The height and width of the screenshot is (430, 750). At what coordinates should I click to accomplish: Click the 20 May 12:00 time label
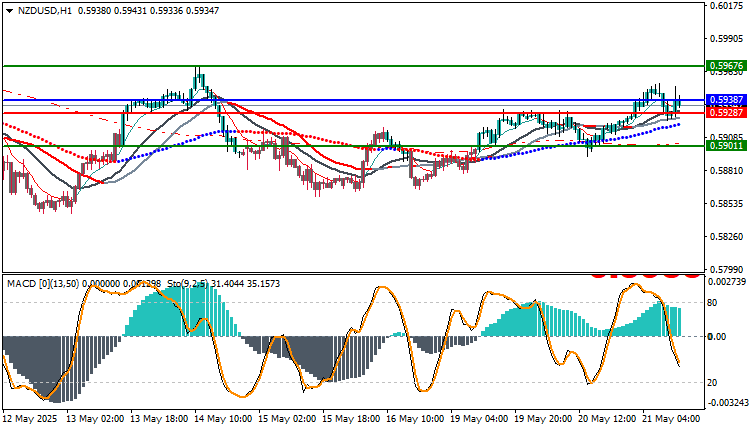pyautogui.click(x=607, y=419)
